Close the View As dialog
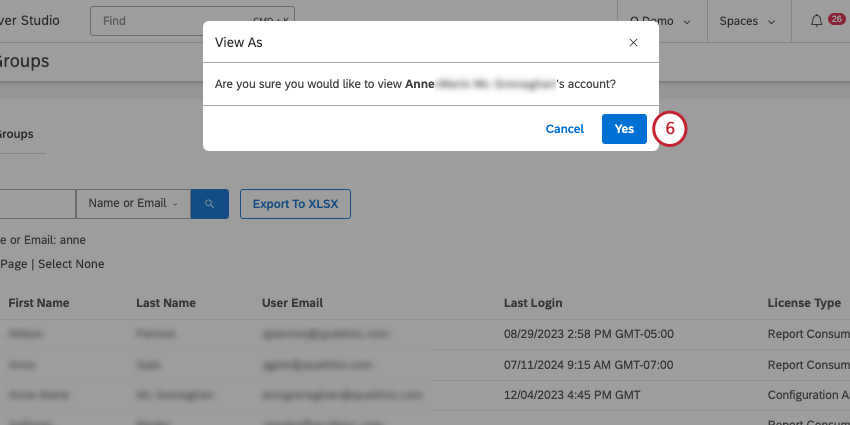850x425 pixels. pos(633,43)
